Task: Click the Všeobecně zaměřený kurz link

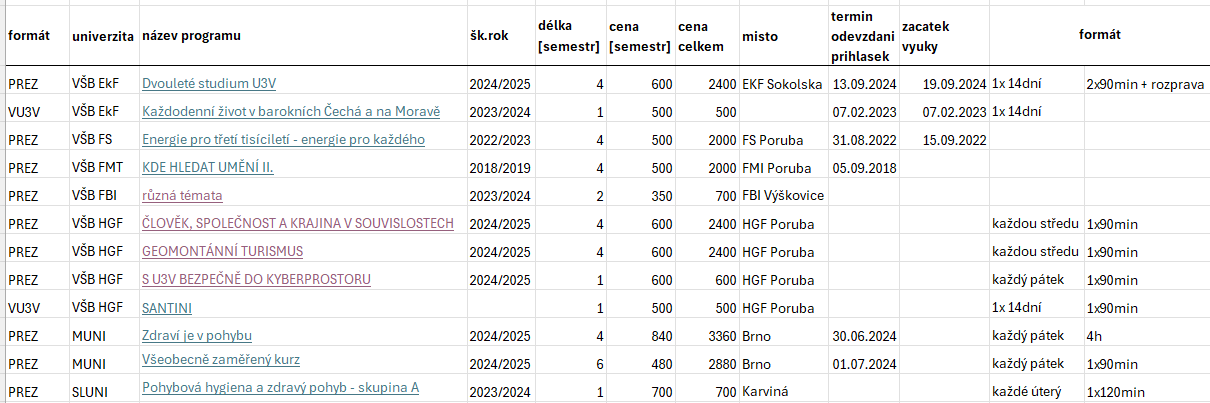Action: (x=221, y=360)
